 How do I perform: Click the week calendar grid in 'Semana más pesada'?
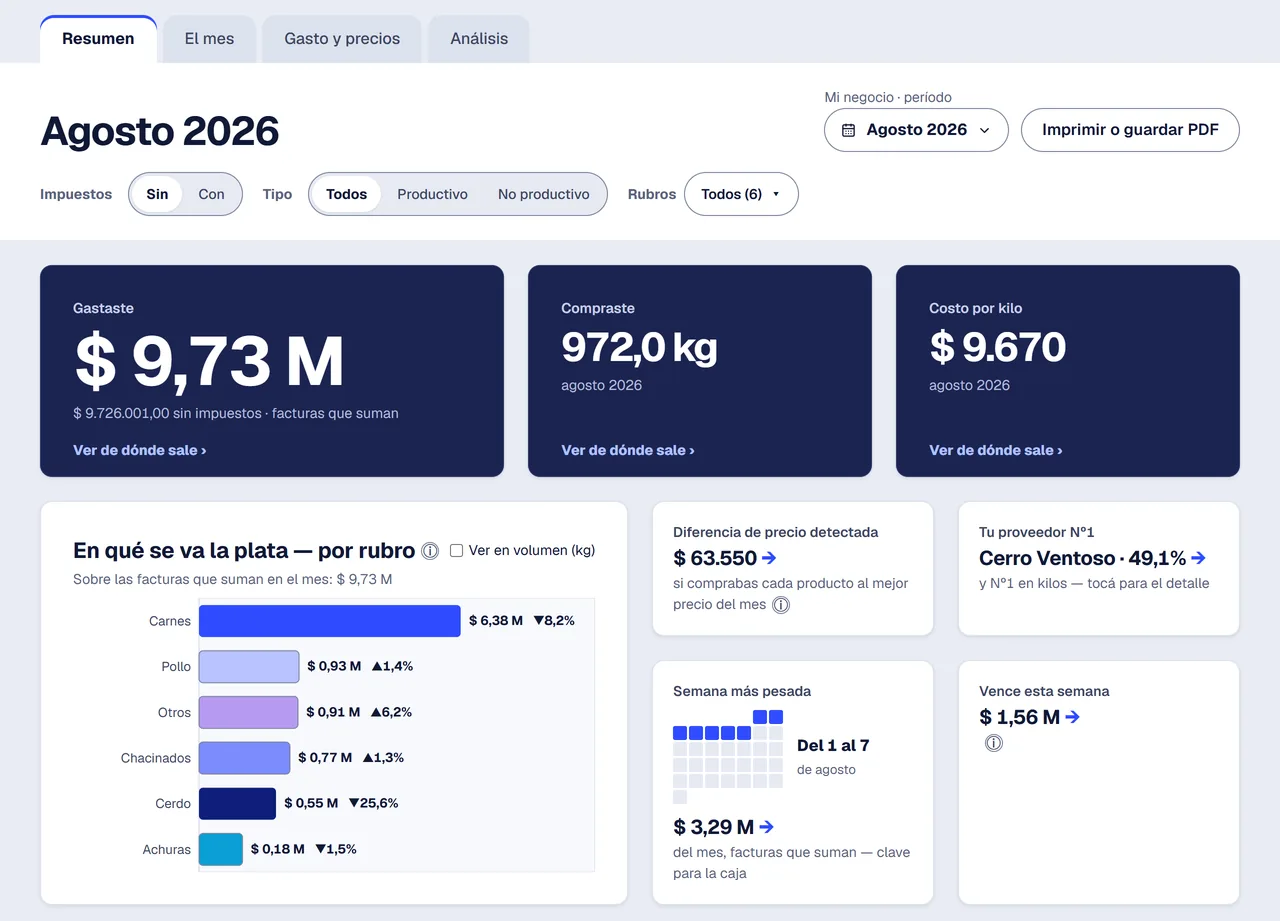pos(728,757)
